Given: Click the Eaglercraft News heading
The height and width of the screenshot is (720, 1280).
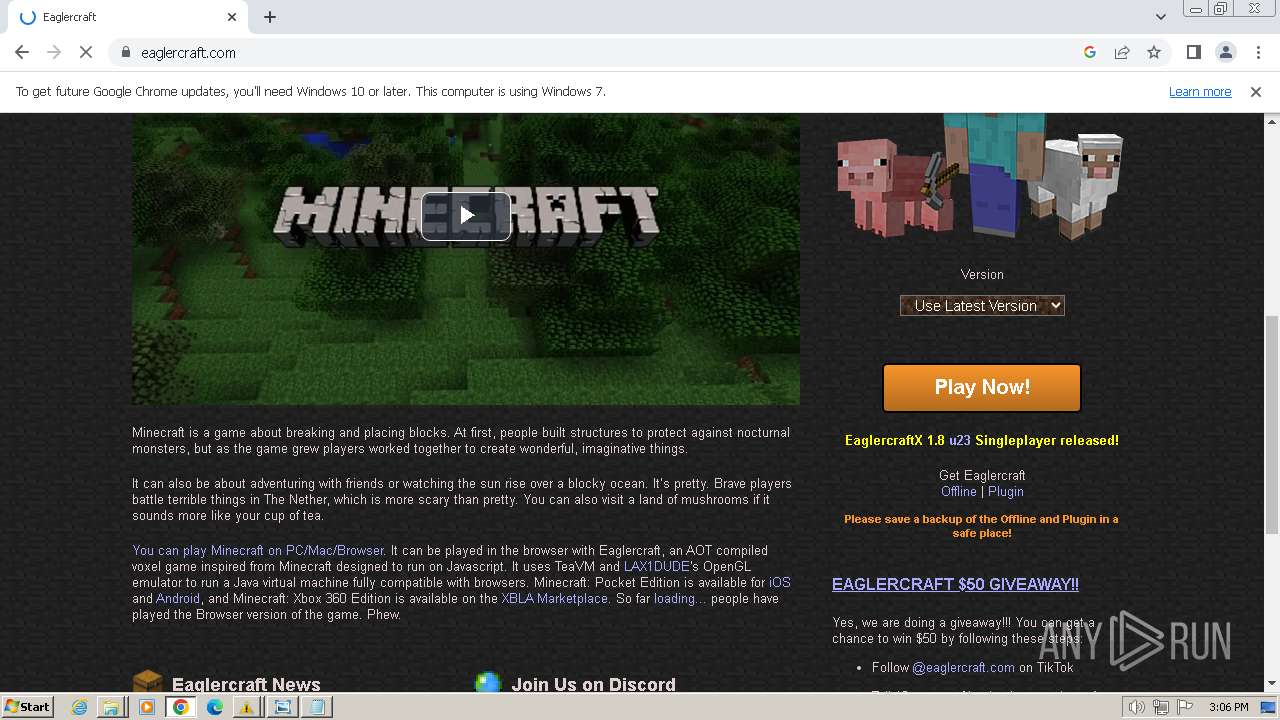Looking at the screenshot, I should click(x=246, y=685).
